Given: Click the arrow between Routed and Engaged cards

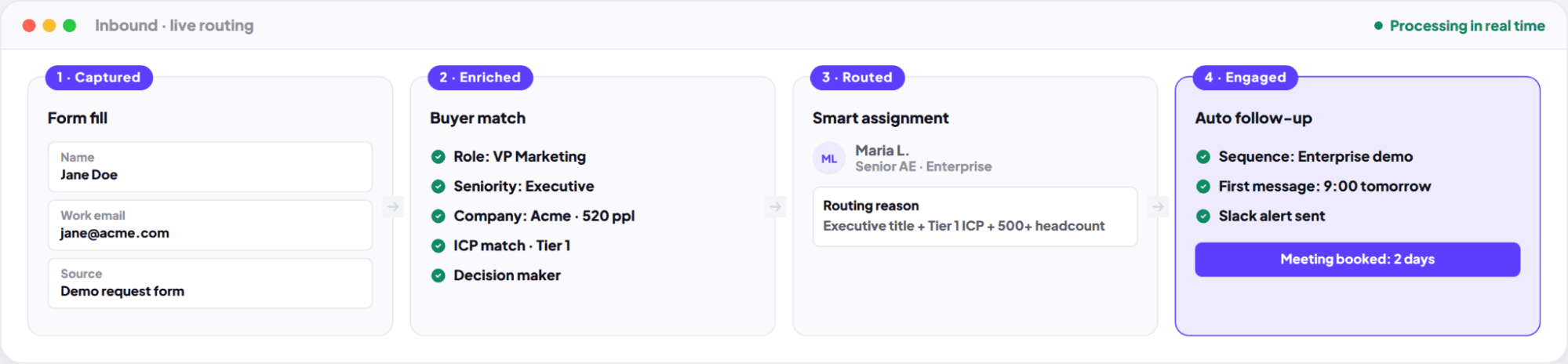Looking at the screenshot, I should (1158, 206).
